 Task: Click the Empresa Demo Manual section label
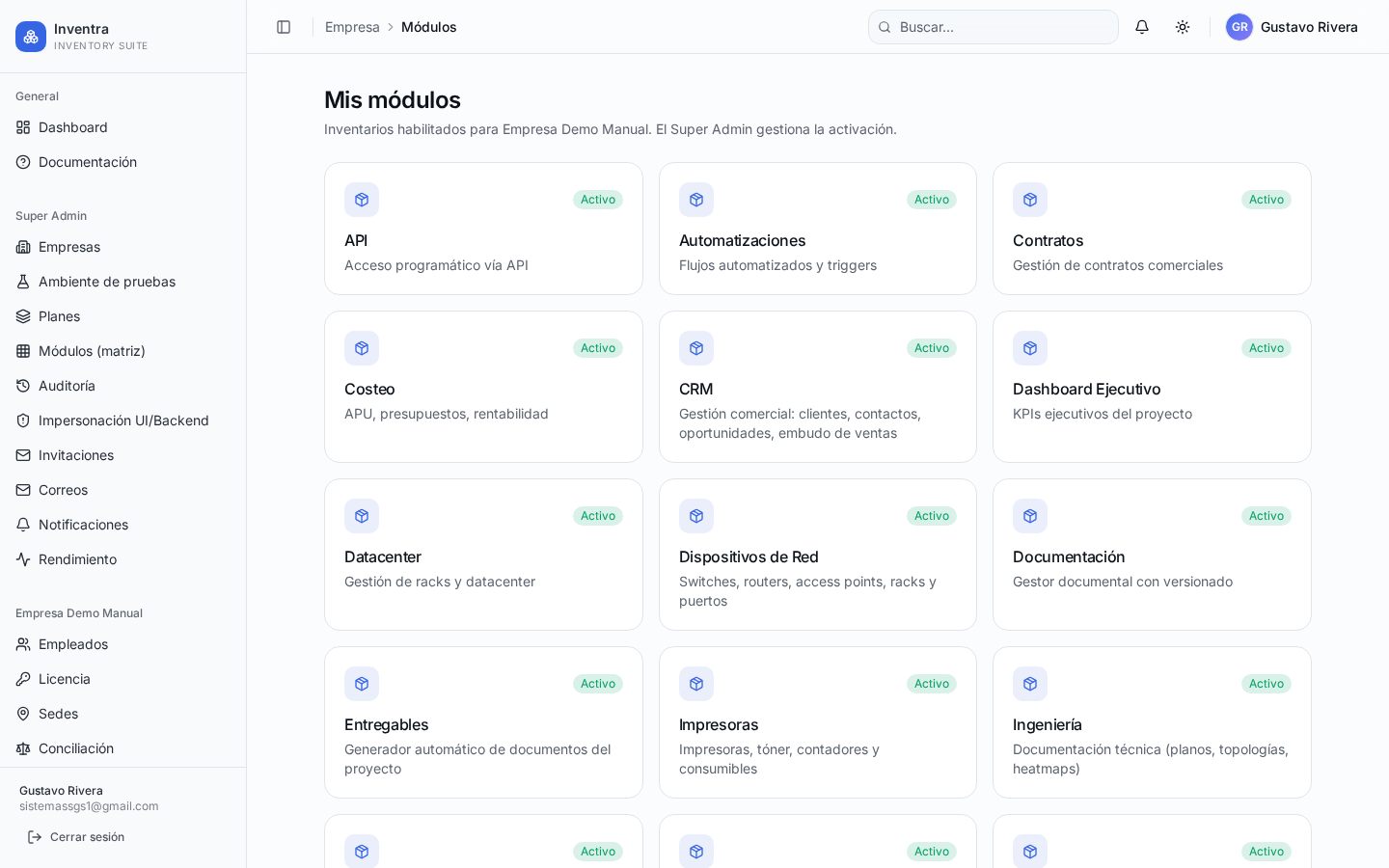tap(79, 613)
